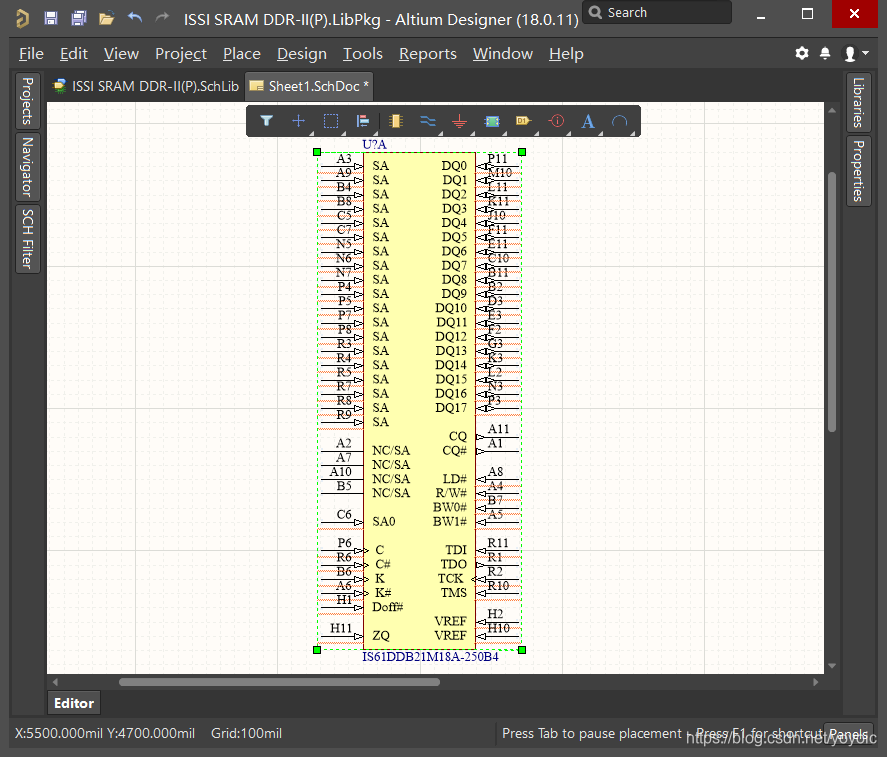Open the user account dropdown
887x757 pixels.
click(x=855, y=53)
